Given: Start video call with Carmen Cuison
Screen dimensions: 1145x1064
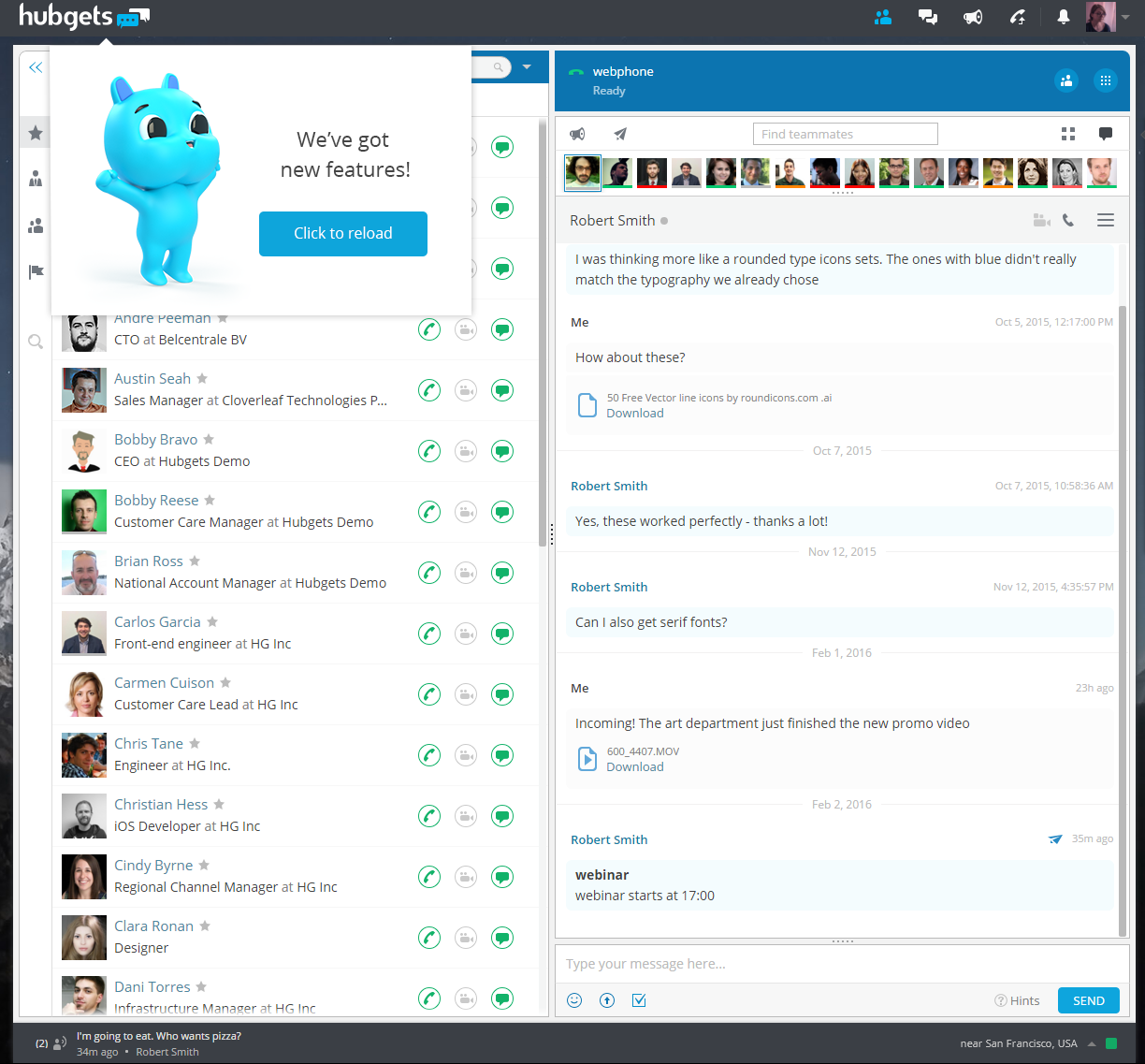Looking at the screenshot, I should pyautogui.click(x=466, y=694).
